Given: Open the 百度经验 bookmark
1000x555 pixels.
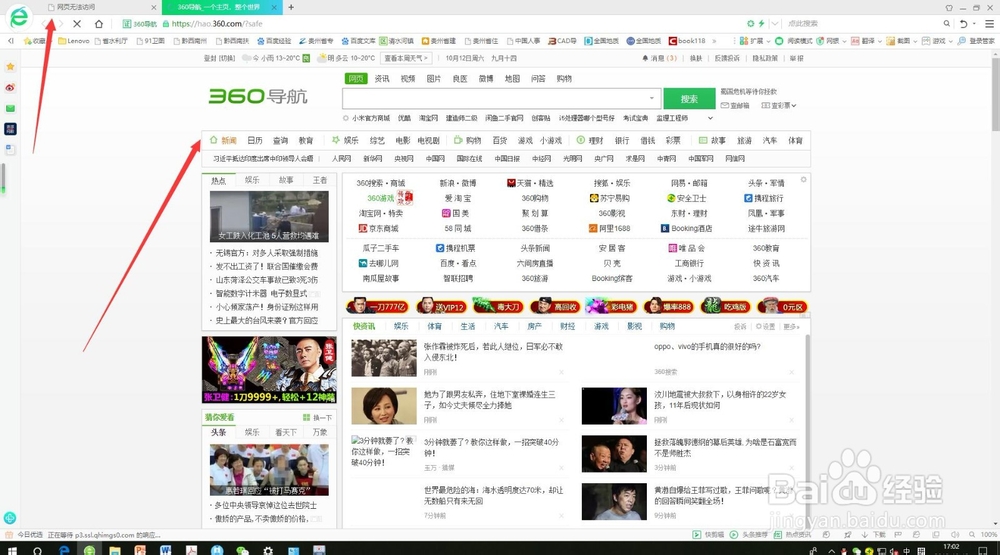Looking at the screenshot, I should click(x=274, y=41).
